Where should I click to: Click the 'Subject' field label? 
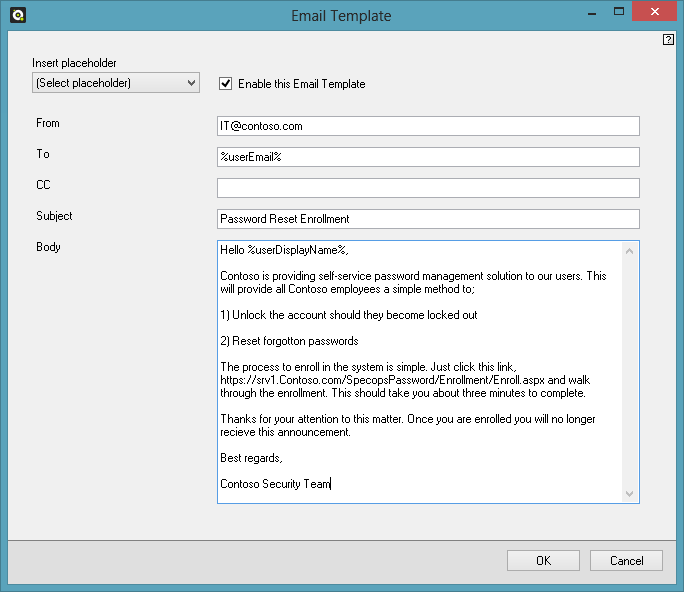54,216
